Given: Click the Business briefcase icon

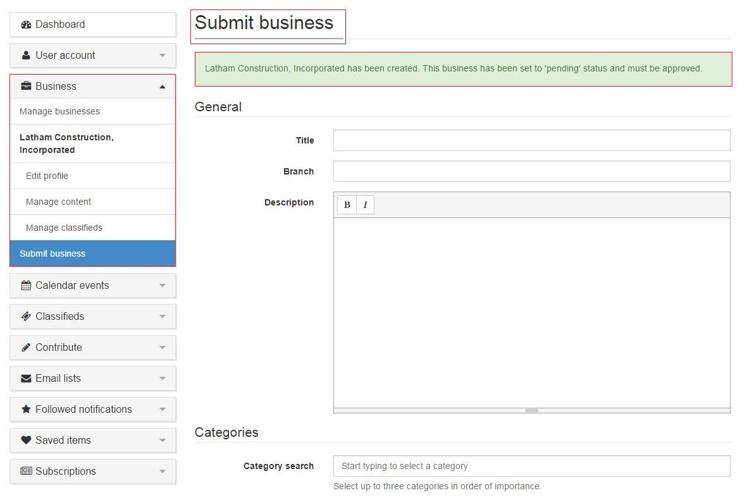Looking at the screenshot, I should coord(26,86).
